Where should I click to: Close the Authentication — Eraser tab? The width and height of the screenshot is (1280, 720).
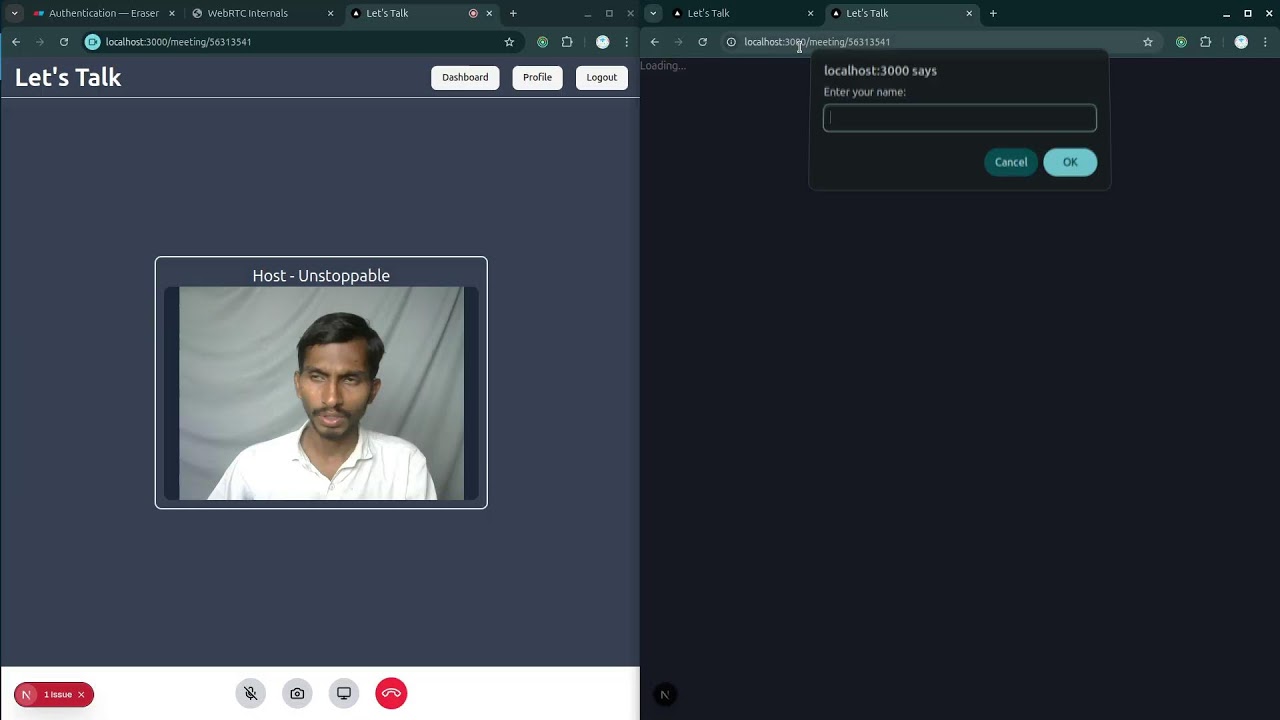tap(172, 13)
